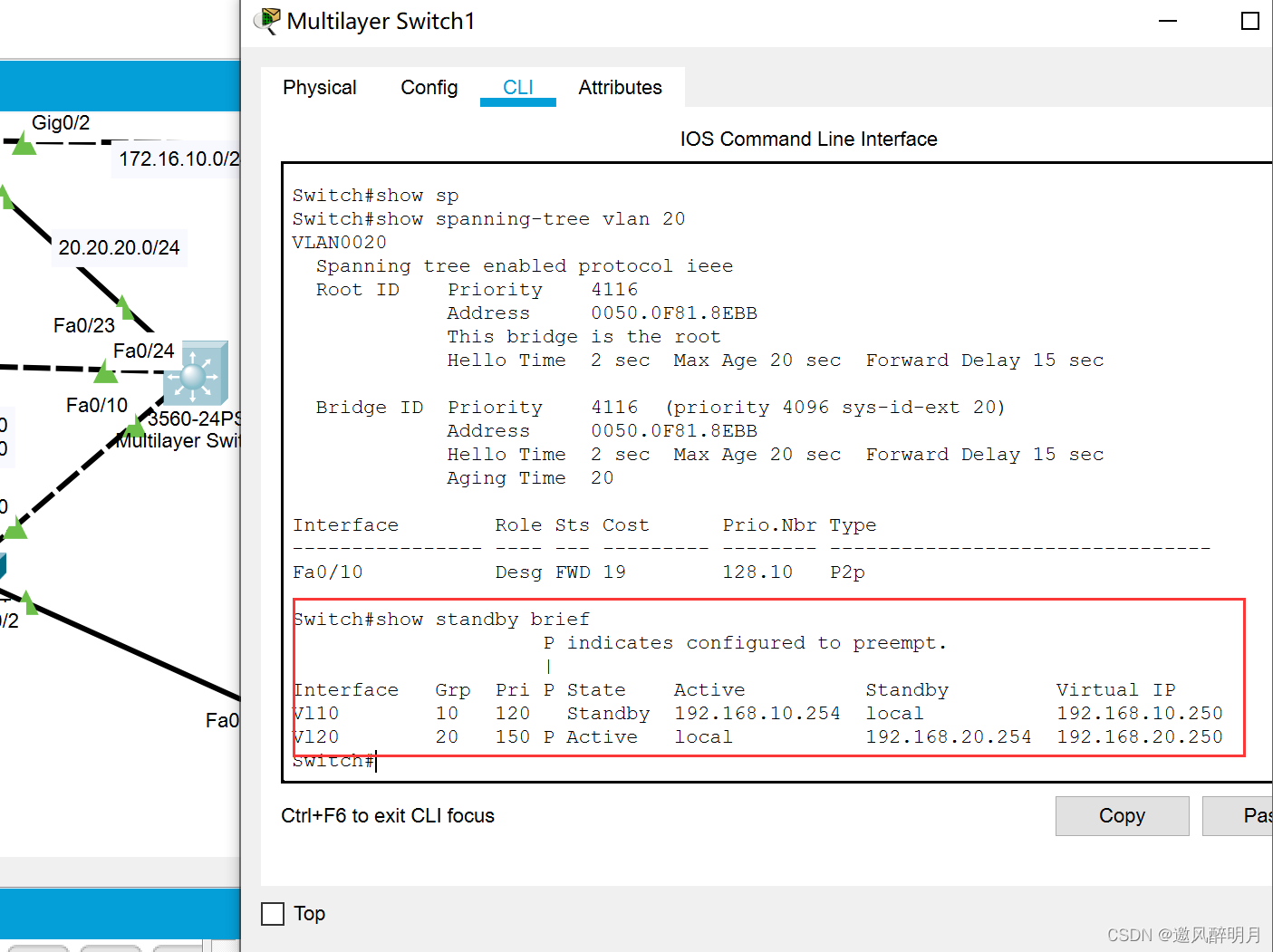Switch to the Config tab
The image size is (1273, 952).
pyautogui.click(x=429, y=88)
